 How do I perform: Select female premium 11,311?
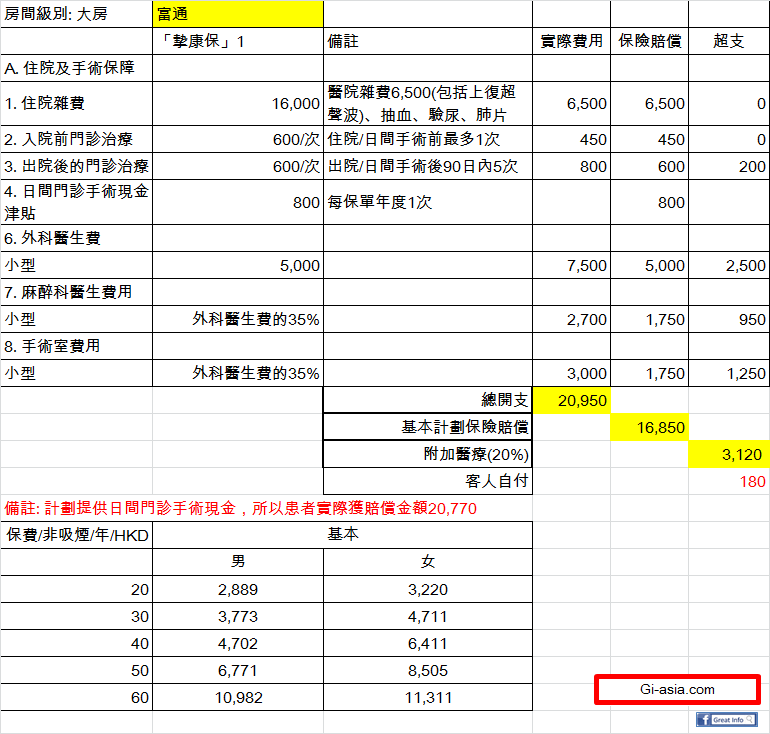point(428,697)
